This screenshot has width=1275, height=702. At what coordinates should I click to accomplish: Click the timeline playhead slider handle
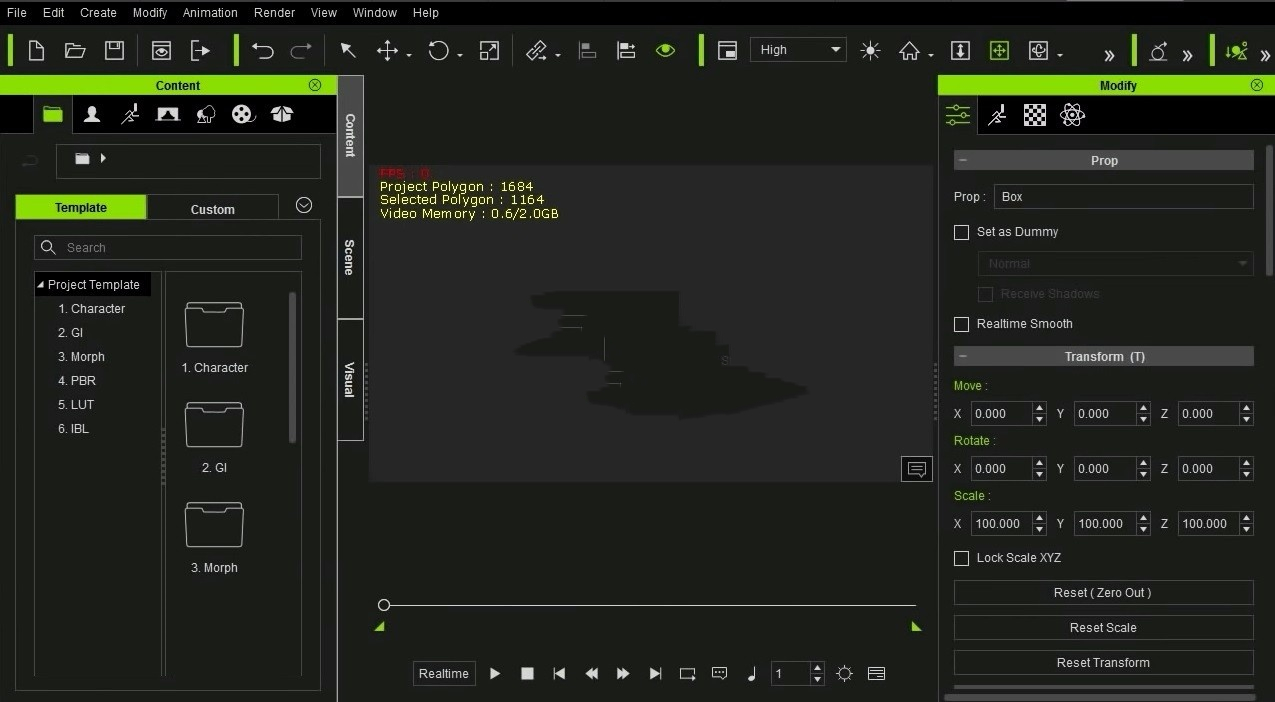[x=384, y=605]
